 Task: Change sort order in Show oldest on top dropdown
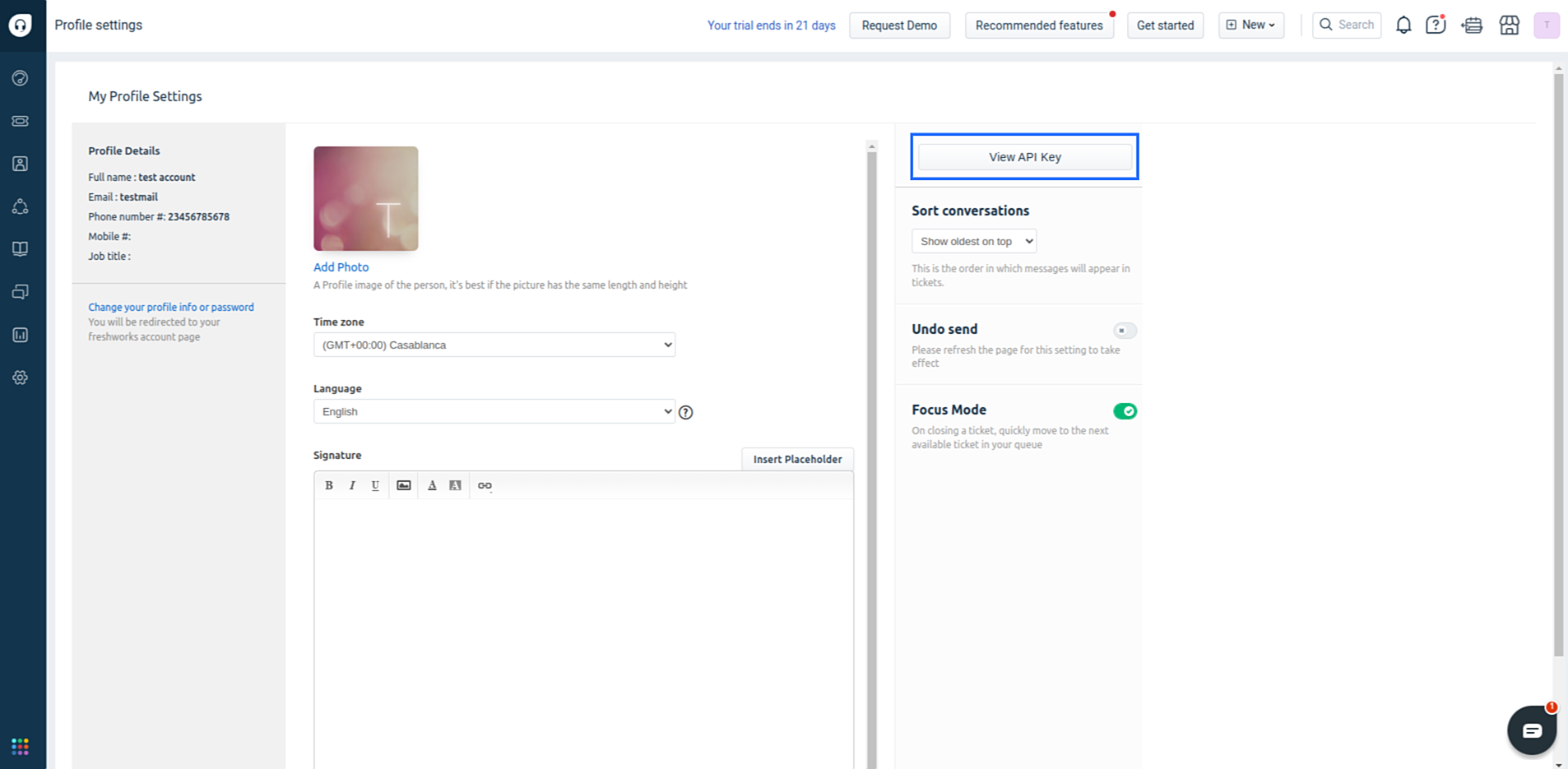click(973, 241)
